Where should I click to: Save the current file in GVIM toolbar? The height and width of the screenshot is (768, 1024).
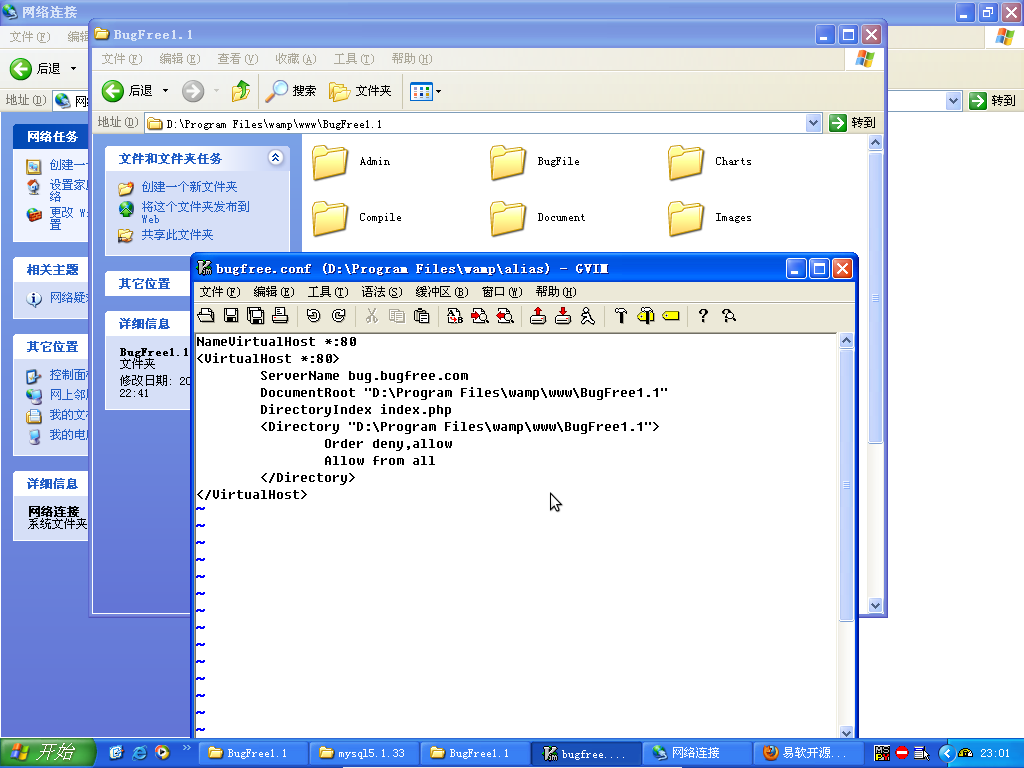tap(231, 316)
